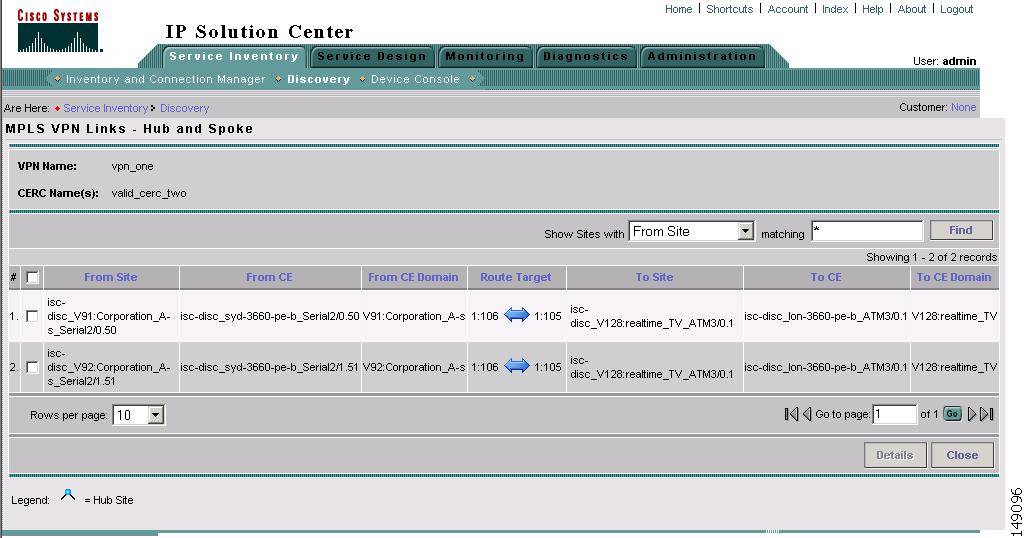Click Discovery breadcrumb link
This screenshot has height=538, width=1024.
[185, 108]
